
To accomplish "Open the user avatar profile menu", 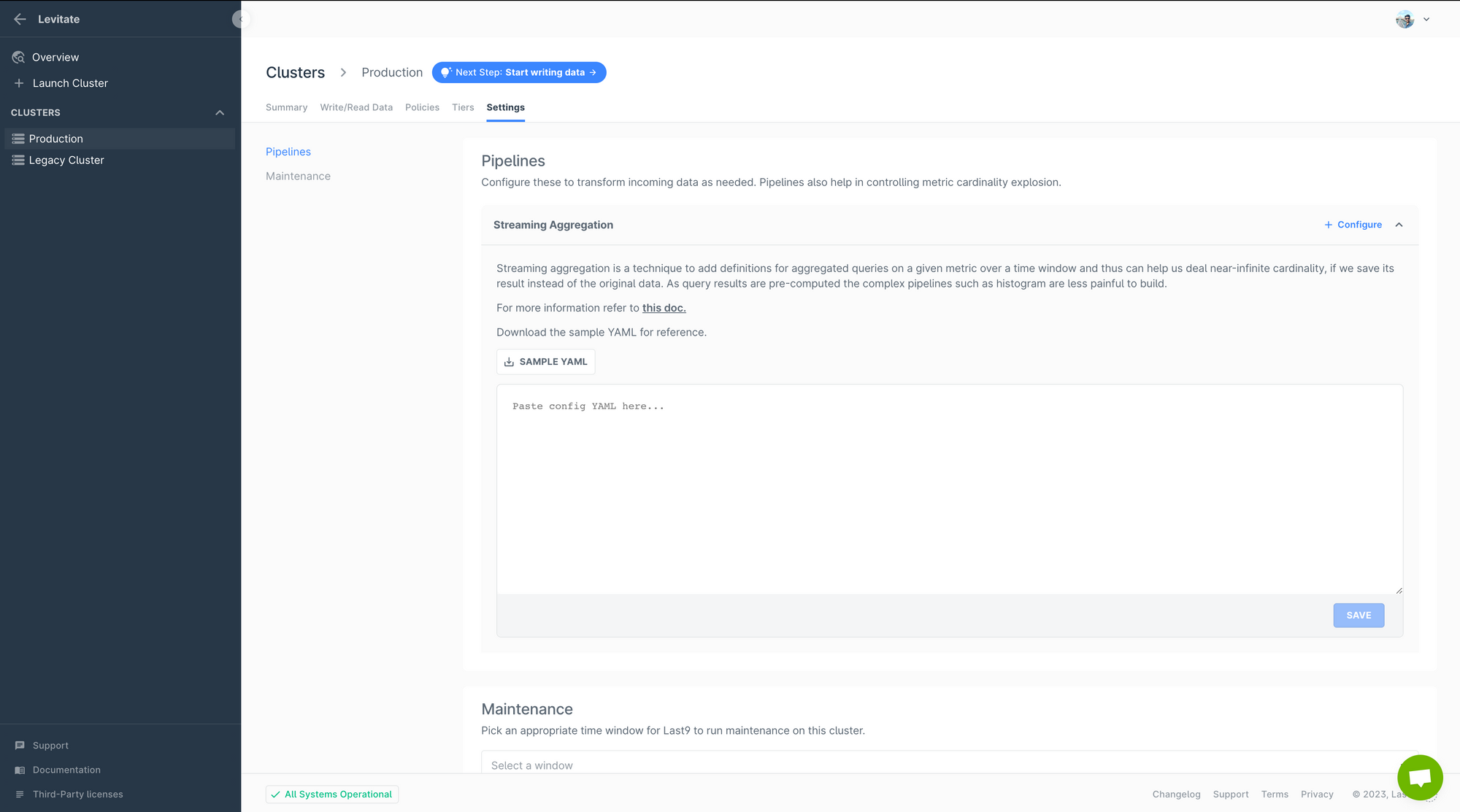I will 1405,20.
